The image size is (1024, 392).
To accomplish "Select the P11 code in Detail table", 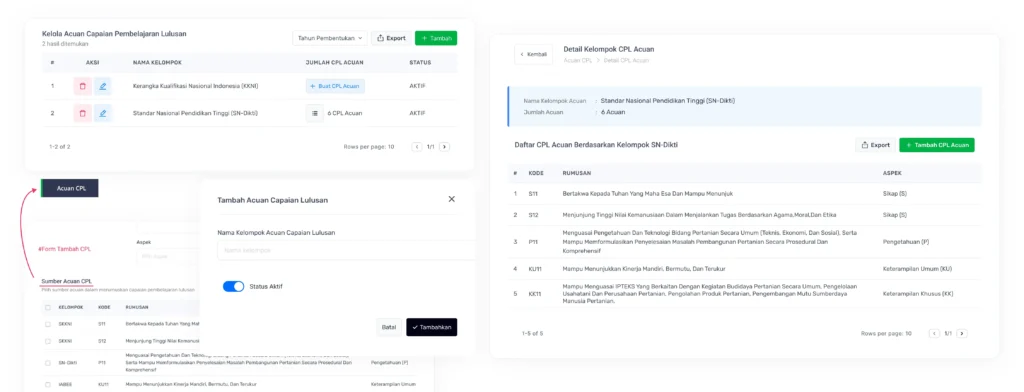I will (x=533, y=242).
